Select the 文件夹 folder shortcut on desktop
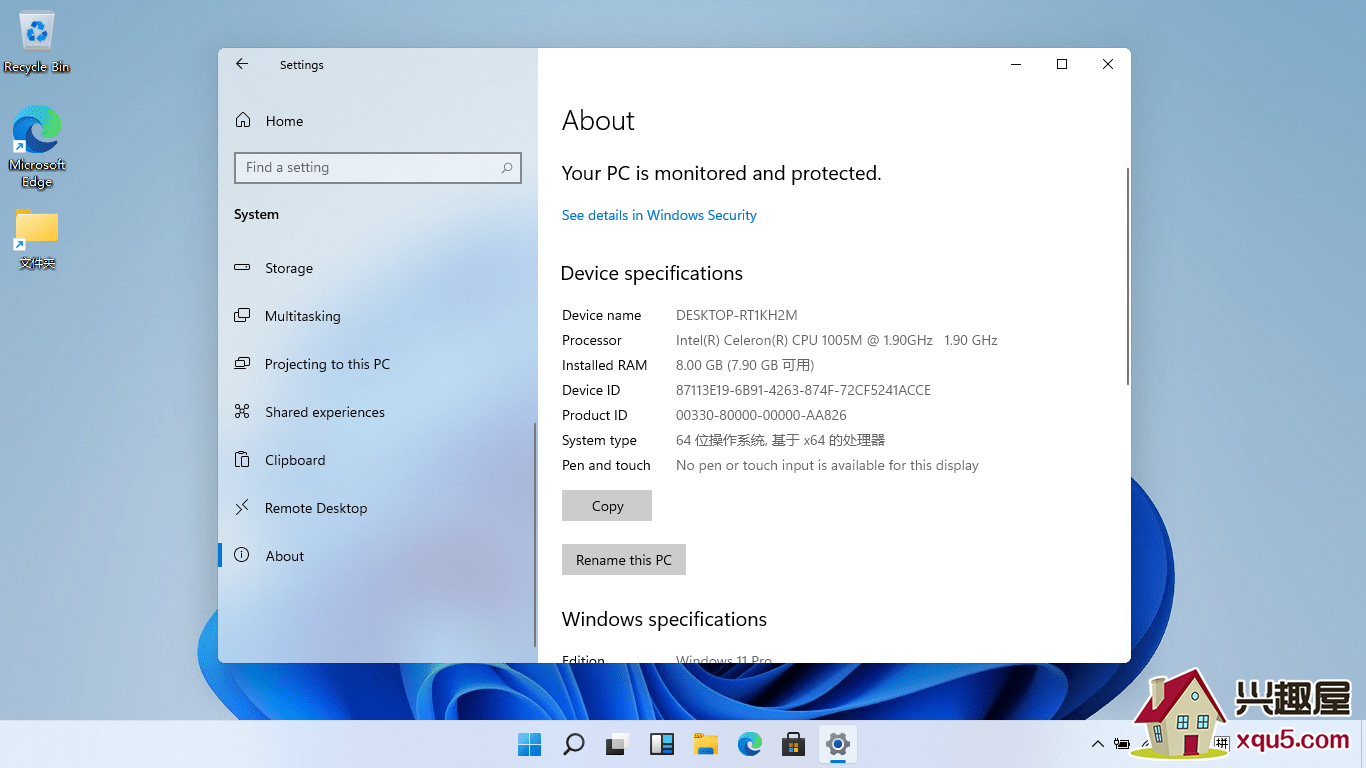1366x768 pixels. 37,240
